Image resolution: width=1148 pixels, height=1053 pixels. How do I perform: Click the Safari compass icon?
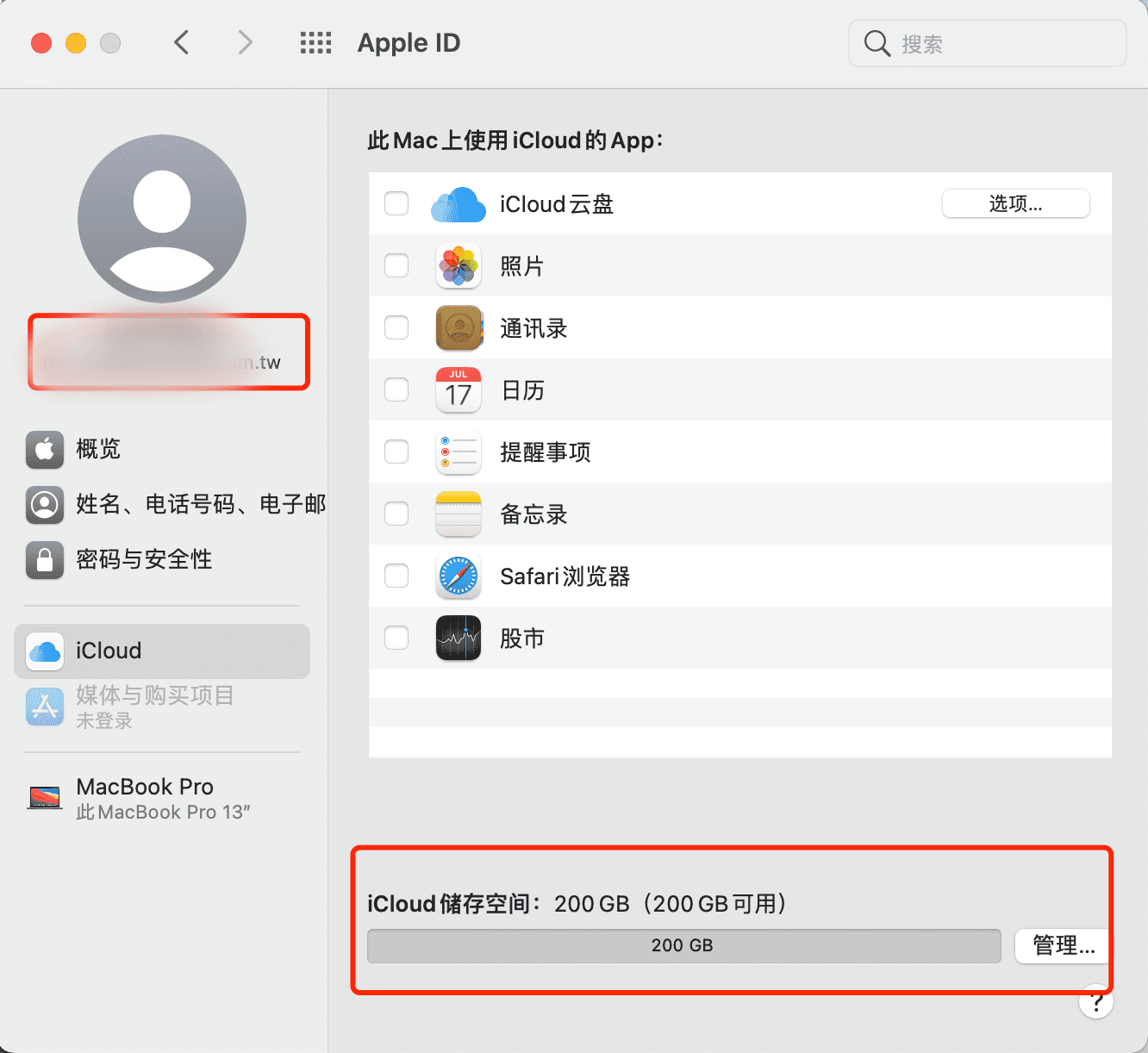point(458,576)
